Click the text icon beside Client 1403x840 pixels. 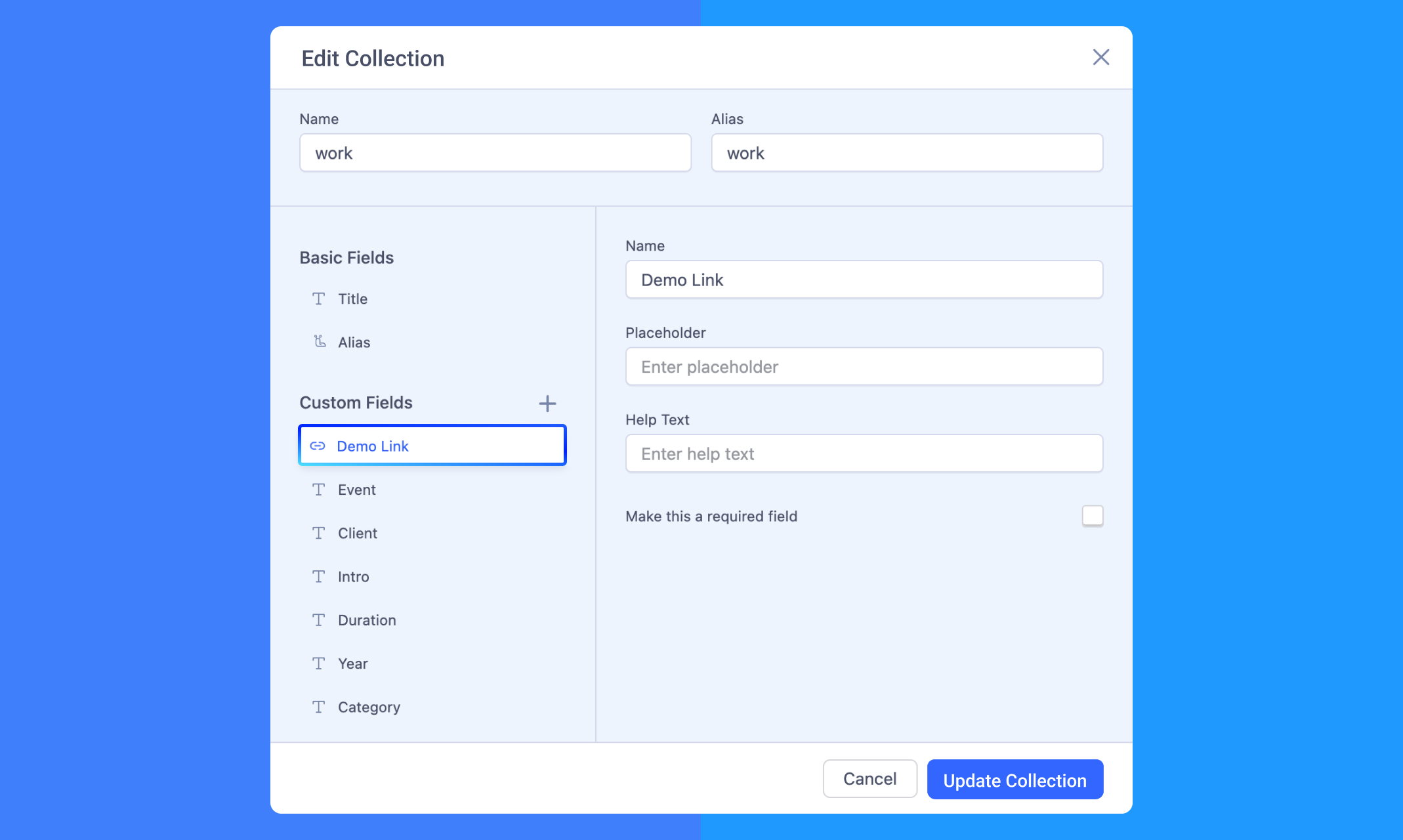tap(319, 533)
